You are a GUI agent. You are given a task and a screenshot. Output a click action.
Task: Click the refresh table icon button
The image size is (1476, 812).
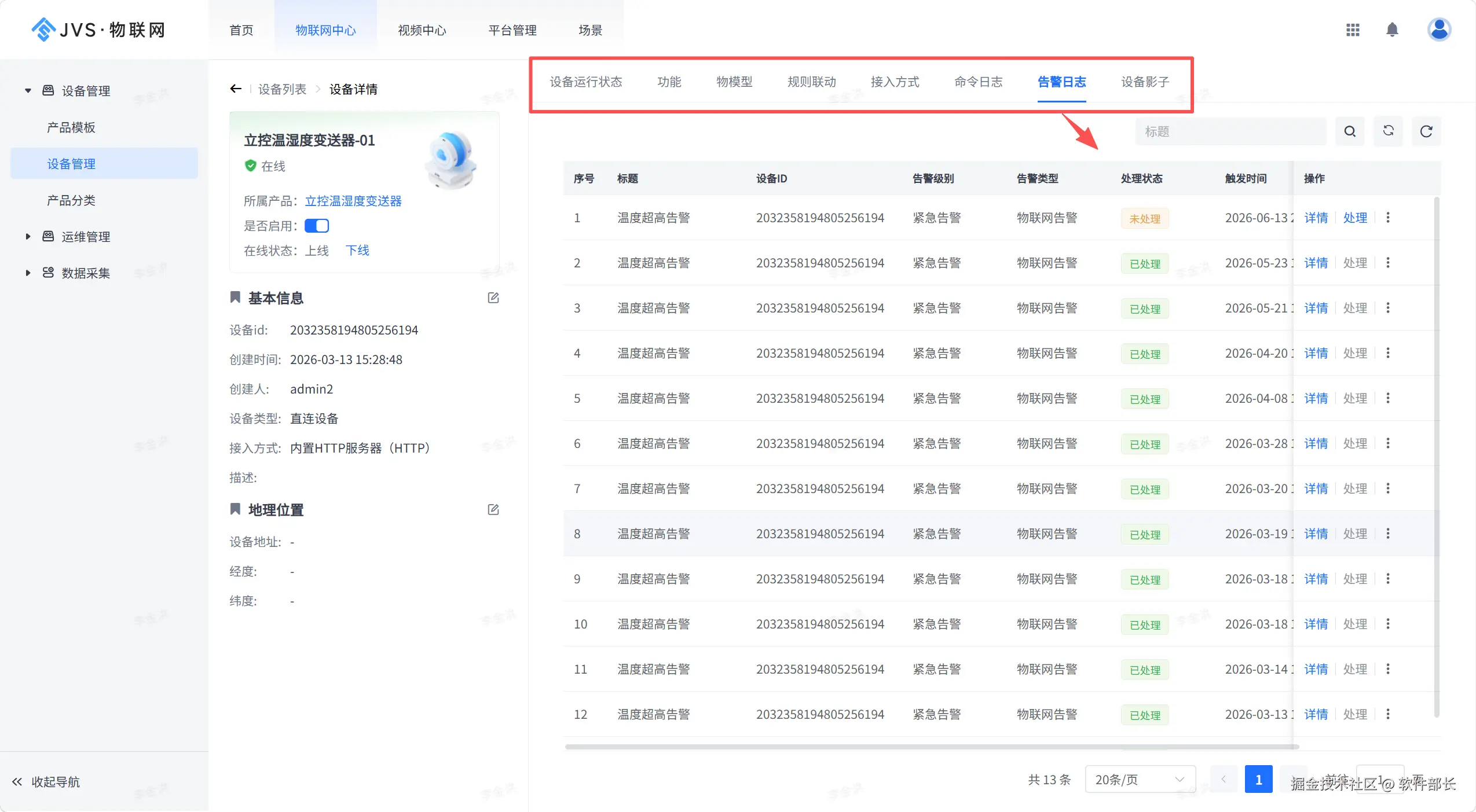point(1426,131)
